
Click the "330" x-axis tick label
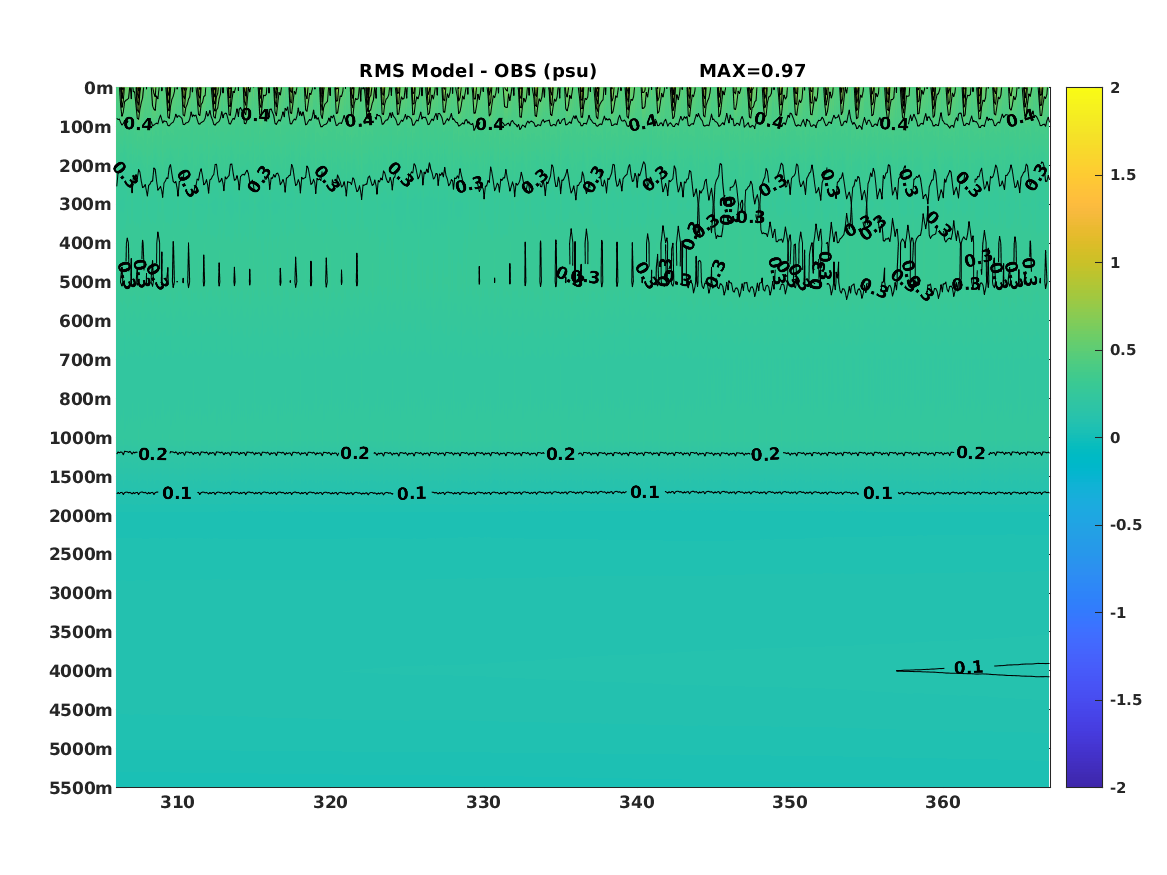coord(484,803)
